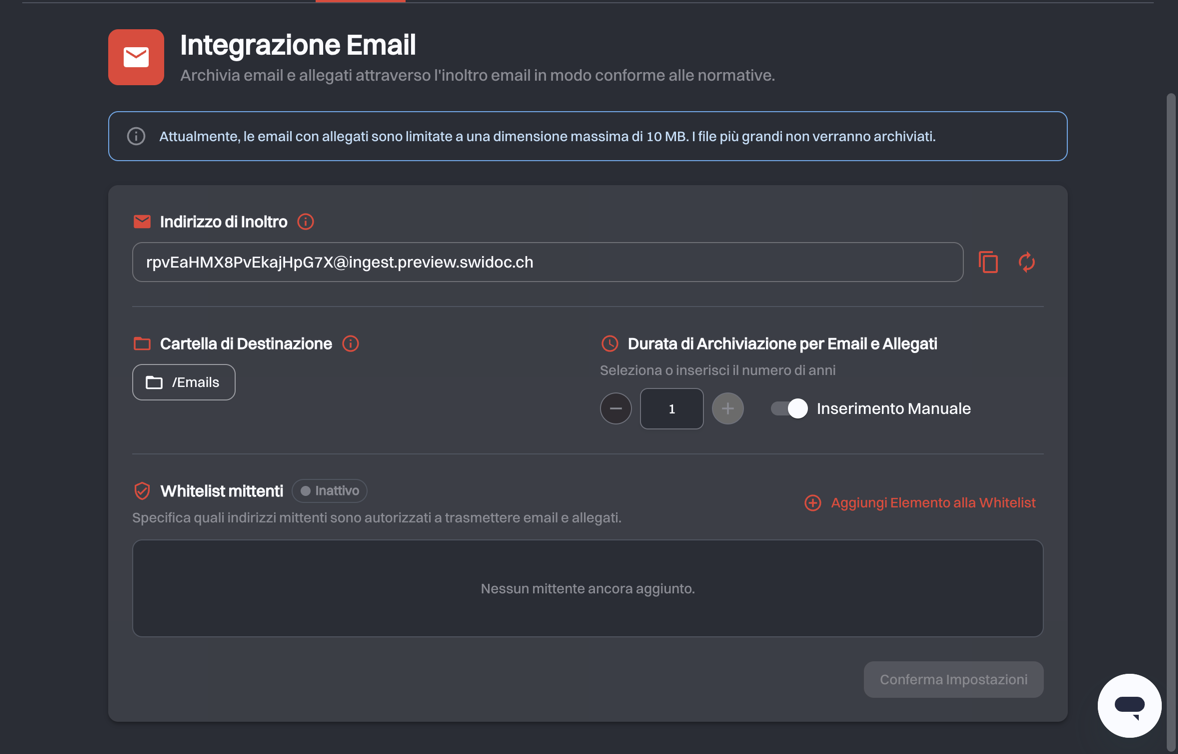Click the info icon in the 10 MB notice
The image size is (1178, 754).
point(136,136)
